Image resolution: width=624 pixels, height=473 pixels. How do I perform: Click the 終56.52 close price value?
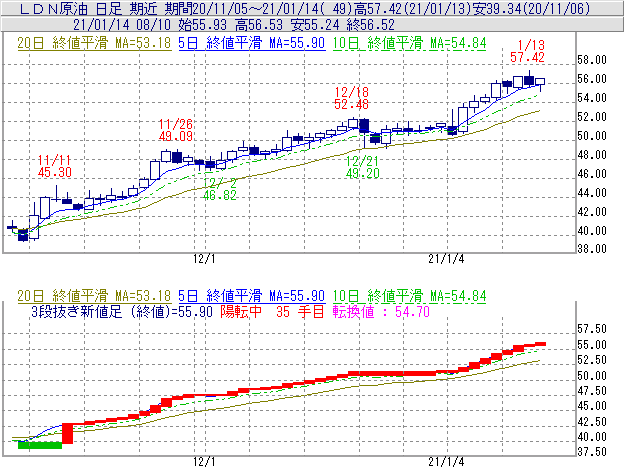coord(370,25)
